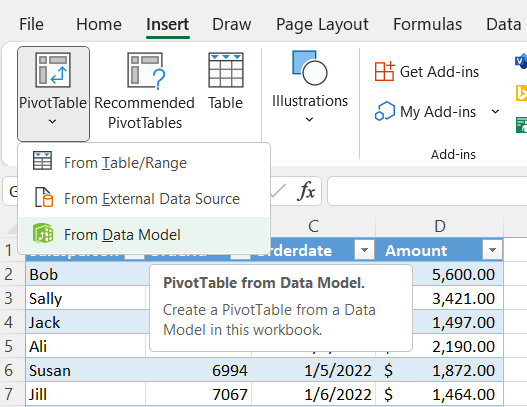Select the amount cell 3,421.00
This screenshot has width=527, height=407.
point(458,298)
